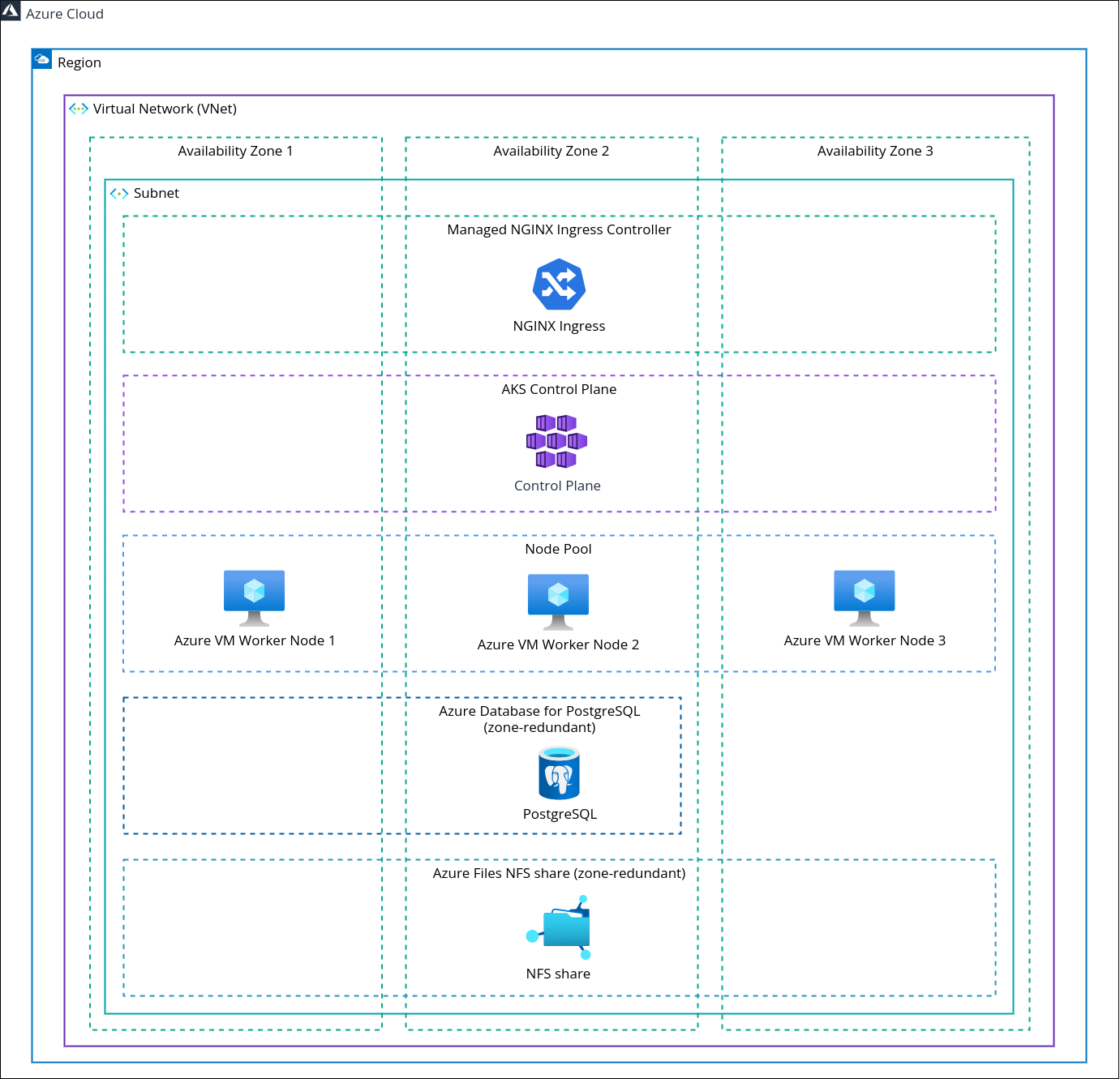Image resolution: width=1120 pixels, height=1079 pixels.
Task: Select Azure VM Worker Node 2 icon
Action: 558,602
